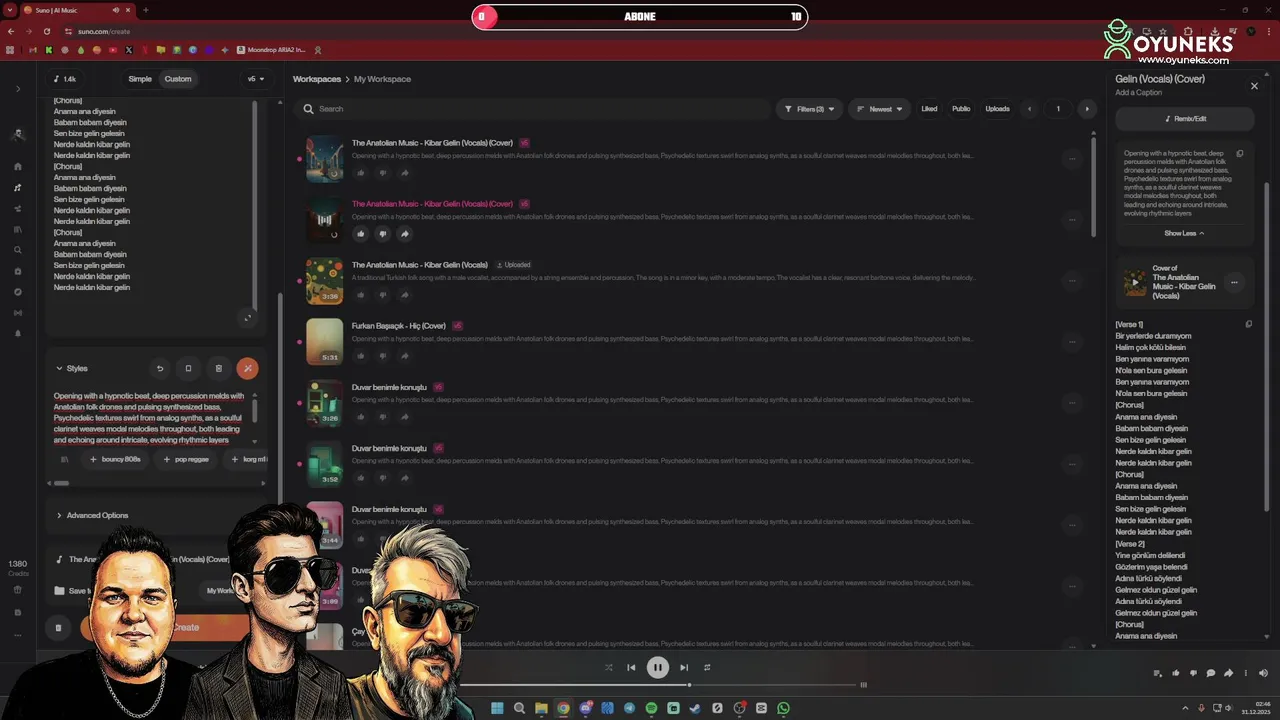Image resolution: width=1280 pixels, height=720 pixels.
Task: Open more options for Furkan Başaçık - Hiç
Action: point(1072,341)
